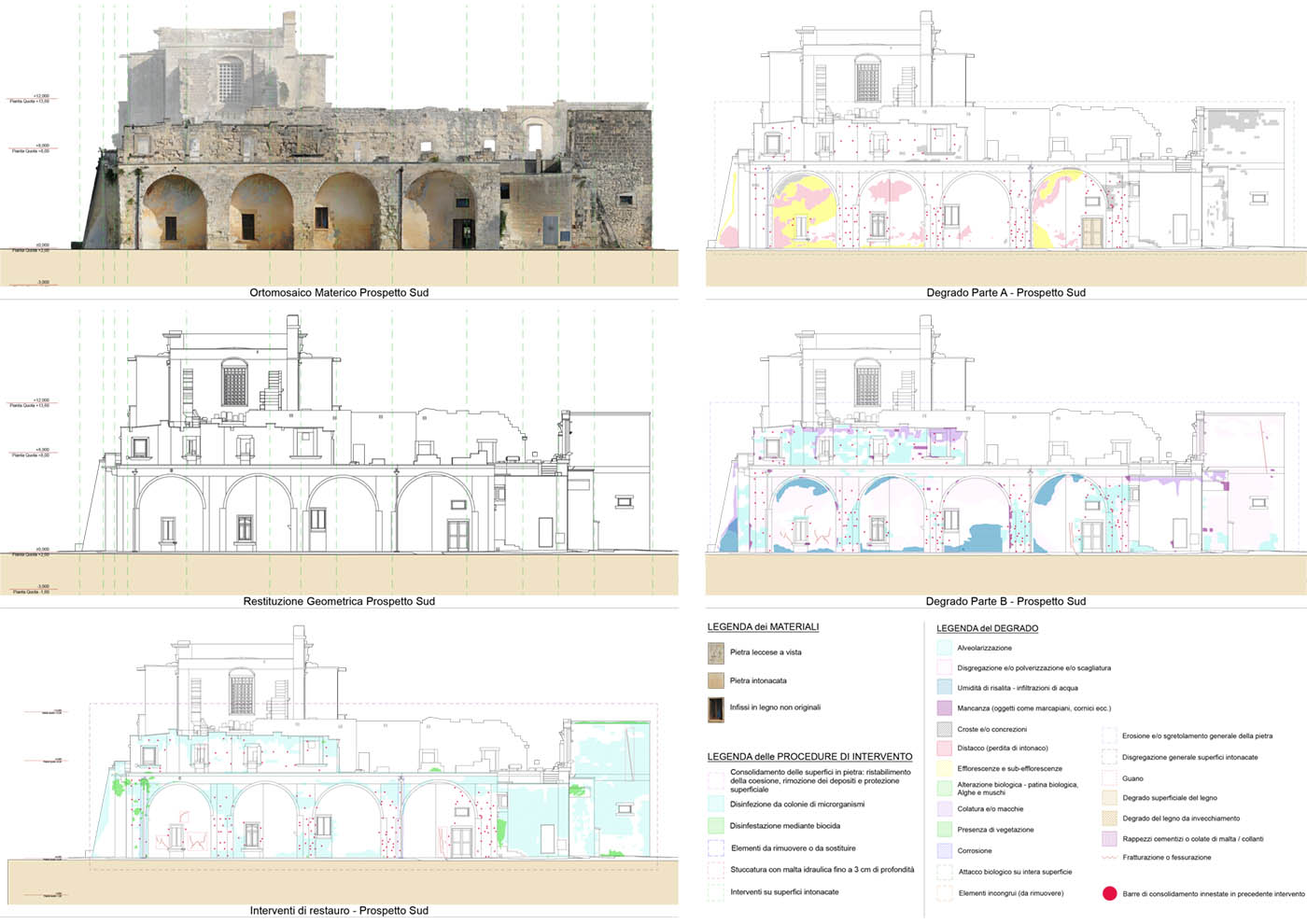Image resolution: width=1307 pixels, height=924 pixels.
Task: Pick the Stuccatura con malta dashed pink swatch
Action: [x=716, y=870]
